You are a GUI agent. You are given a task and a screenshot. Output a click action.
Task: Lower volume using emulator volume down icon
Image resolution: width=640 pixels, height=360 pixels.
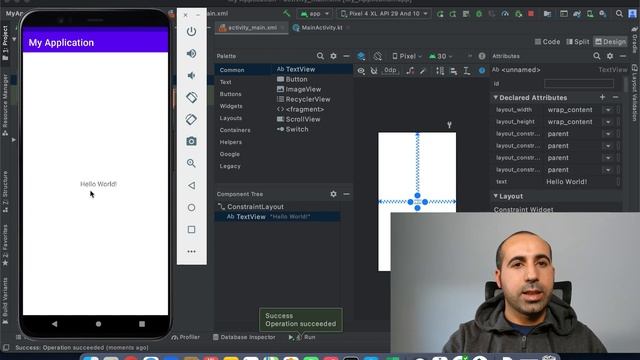coord(191,76)
